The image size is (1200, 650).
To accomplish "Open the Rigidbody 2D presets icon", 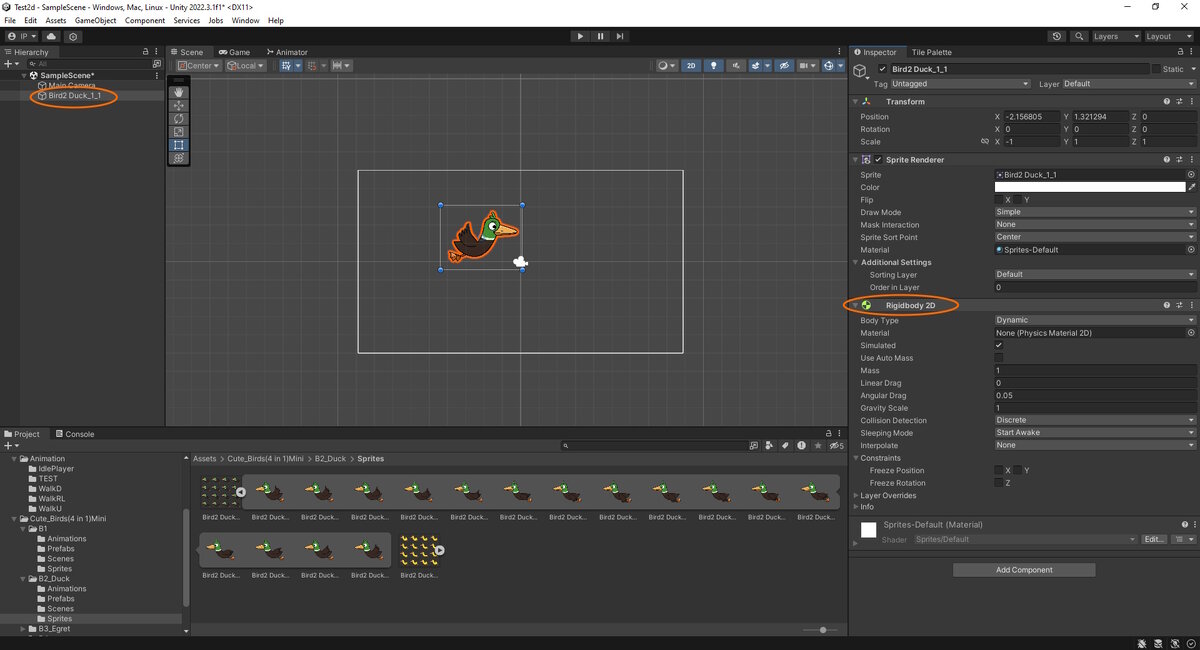I will [x=1179, y=305].
